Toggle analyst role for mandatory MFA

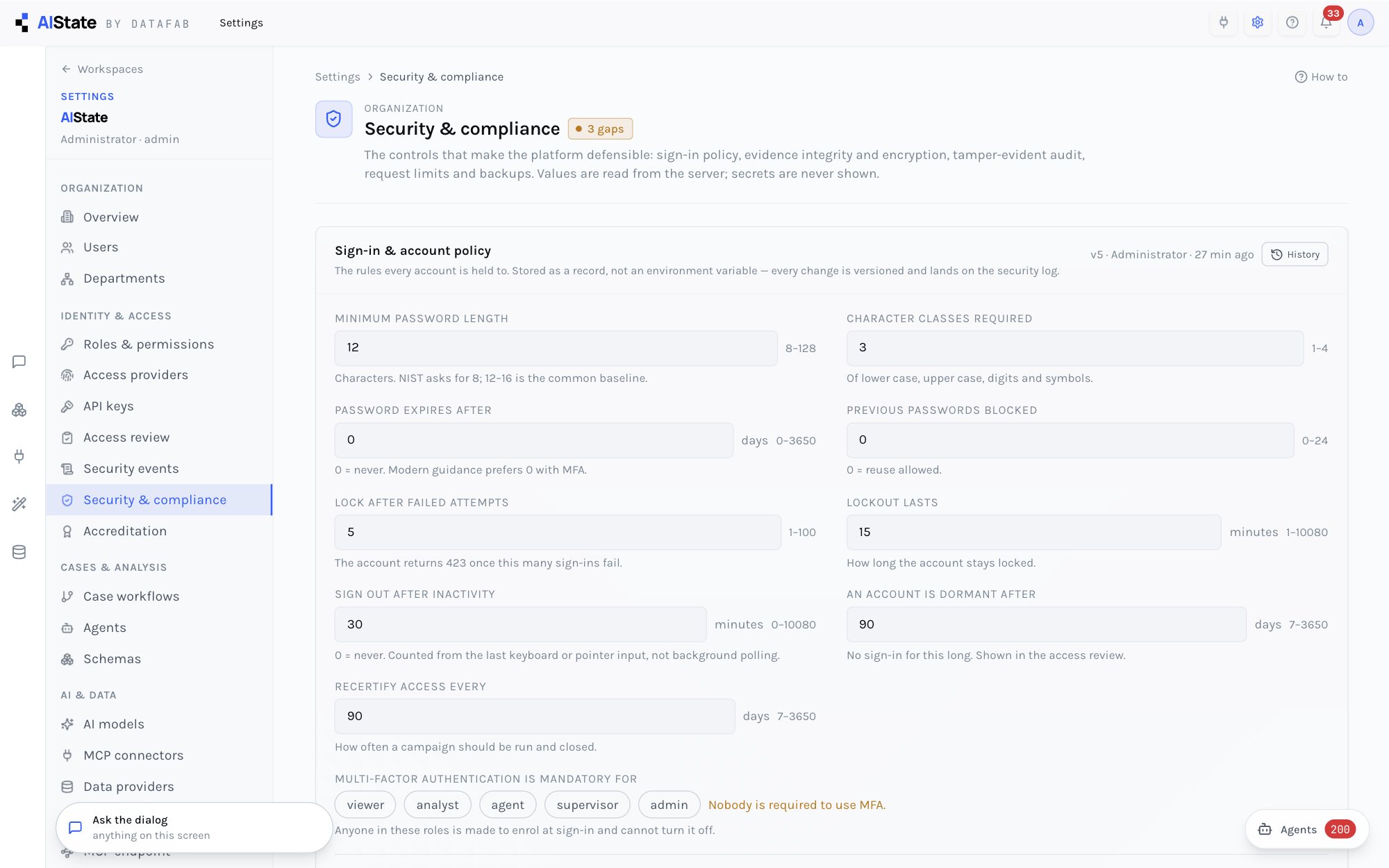click(438, 805)
